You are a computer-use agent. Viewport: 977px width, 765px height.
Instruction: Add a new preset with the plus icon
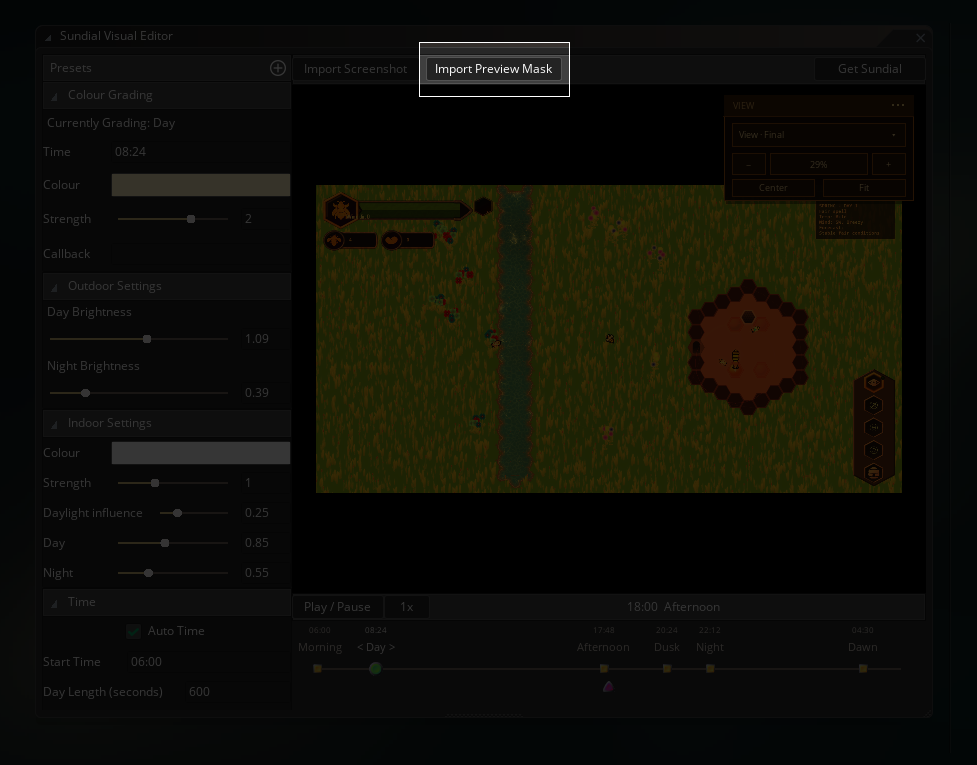(x=278, y=68)
